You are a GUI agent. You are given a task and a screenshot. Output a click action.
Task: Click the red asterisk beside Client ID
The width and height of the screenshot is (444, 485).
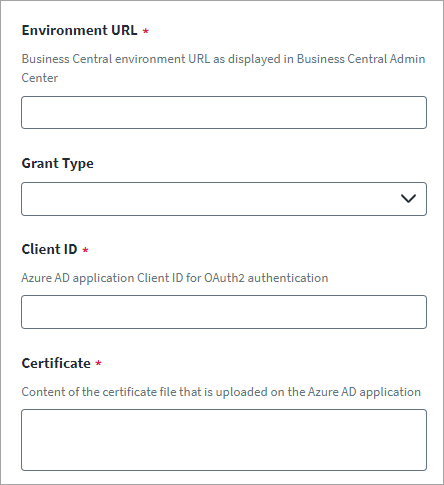coord(85,250)
